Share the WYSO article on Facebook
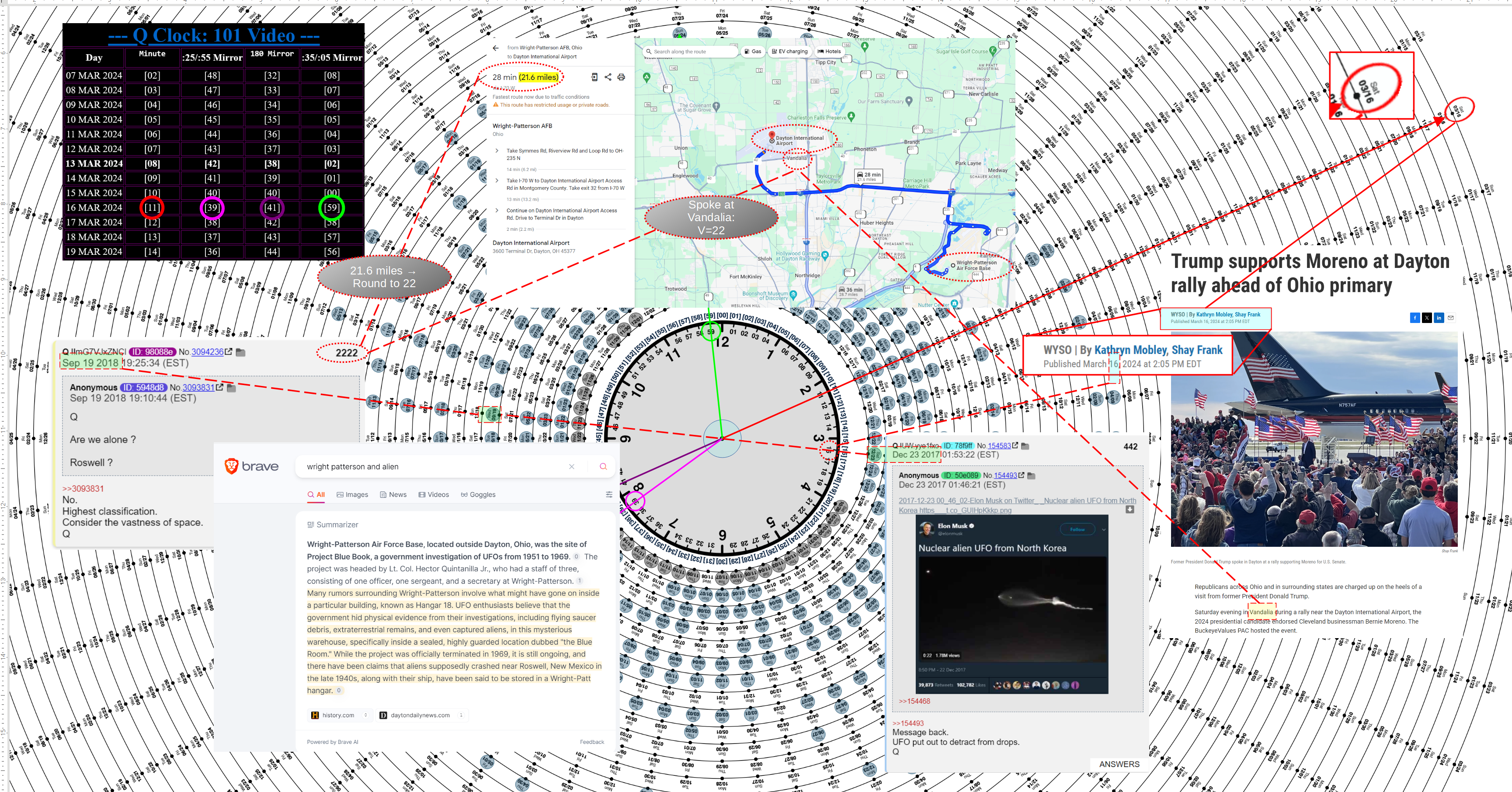 click(1415, 318)
